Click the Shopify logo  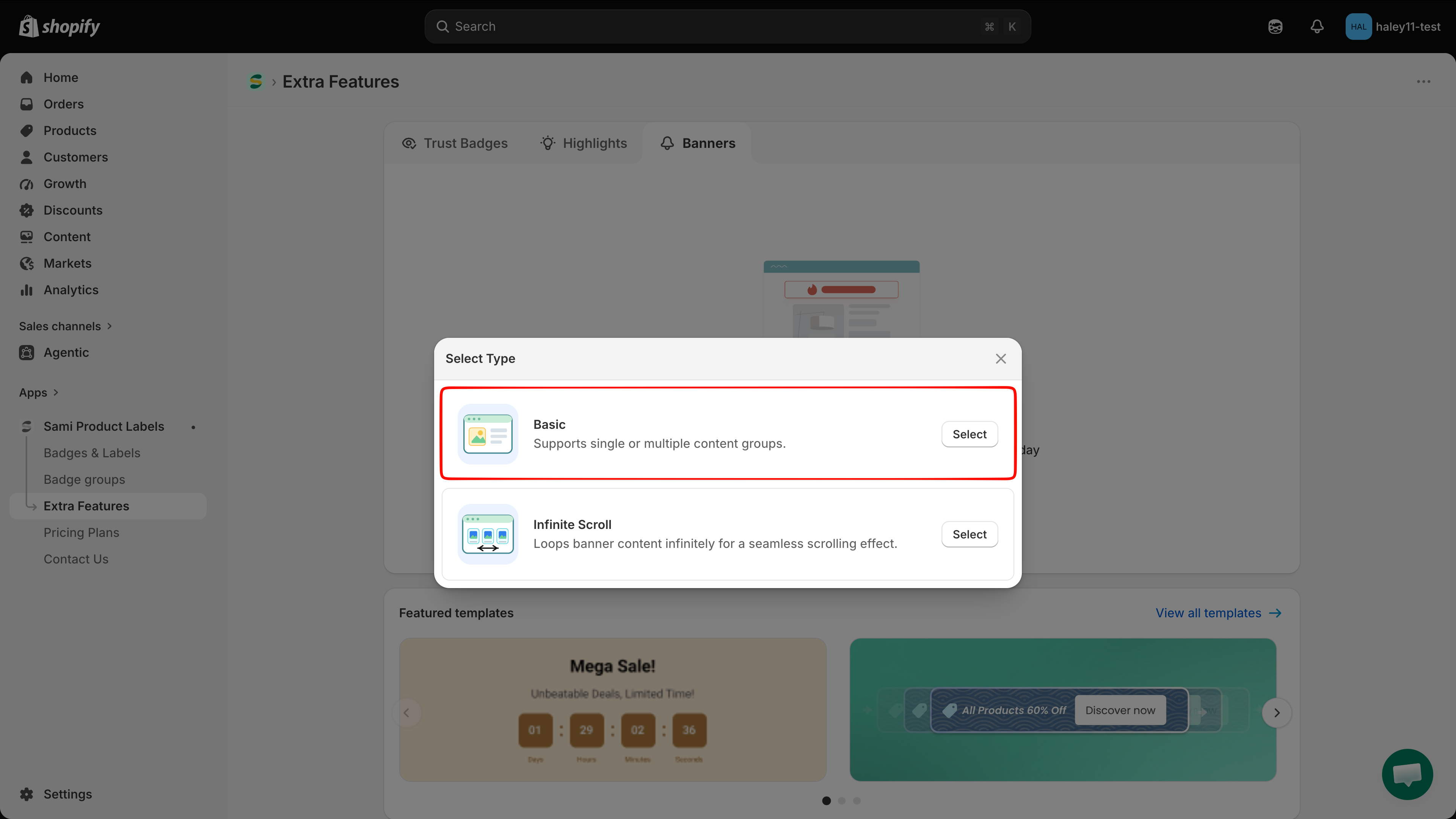(60, 27)
